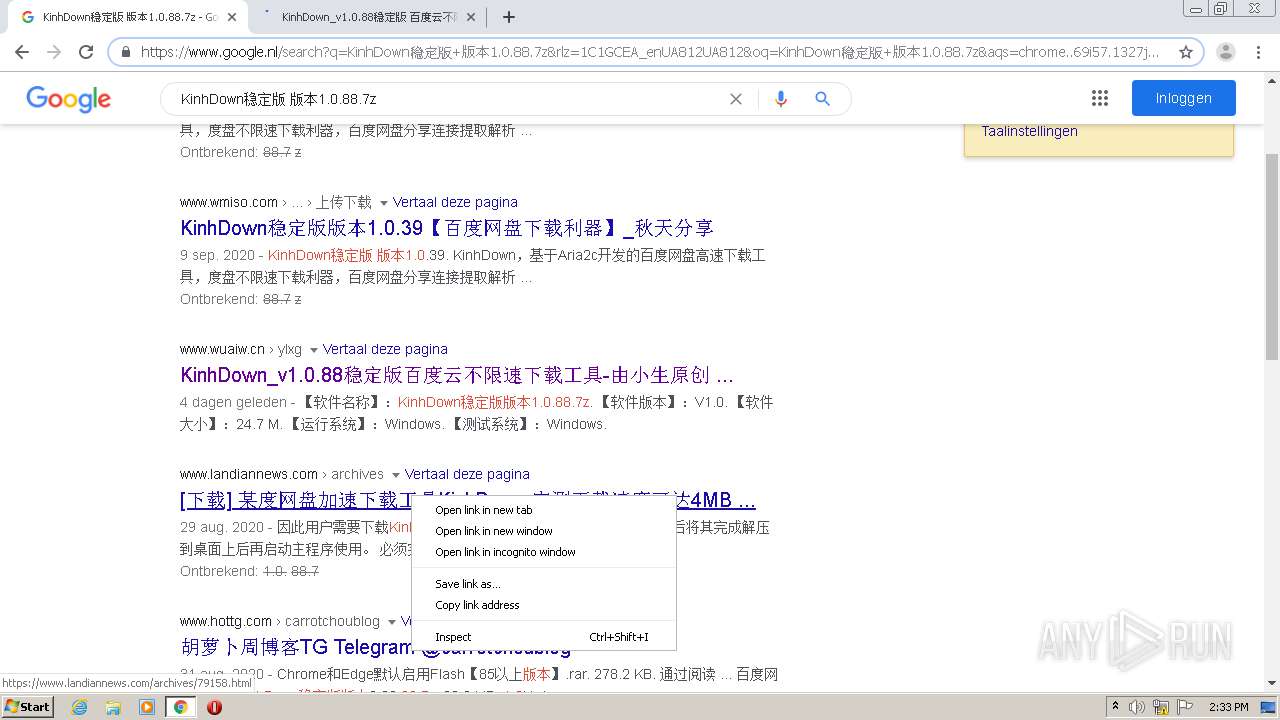View site info via the padlock icon
1280x720 pixels.
[x=125, y=52]
